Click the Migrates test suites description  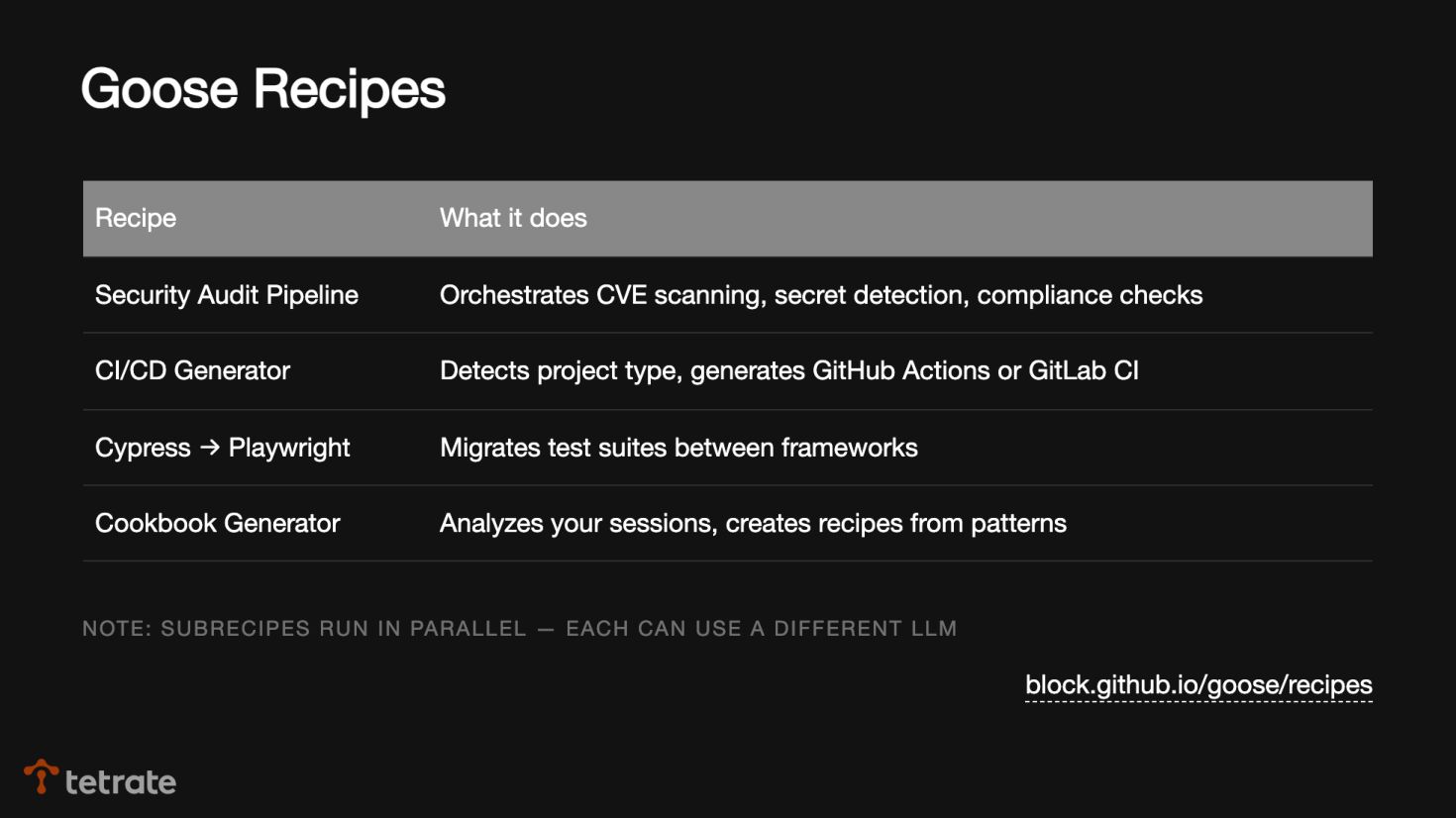pyautogui.click(x=678, y=448)
